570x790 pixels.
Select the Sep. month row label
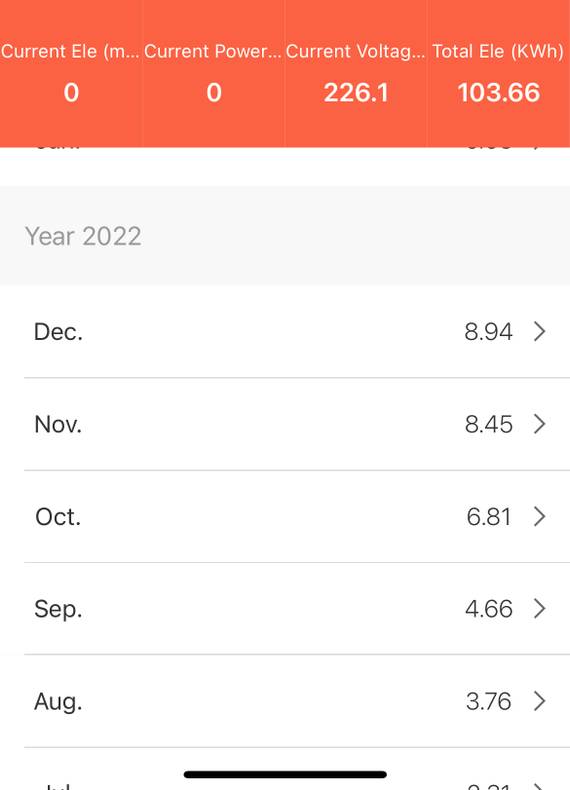click(57, 610)
